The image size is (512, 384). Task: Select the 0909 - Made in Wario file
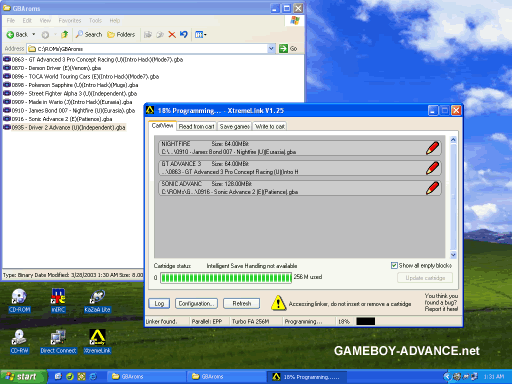[68, 102]
